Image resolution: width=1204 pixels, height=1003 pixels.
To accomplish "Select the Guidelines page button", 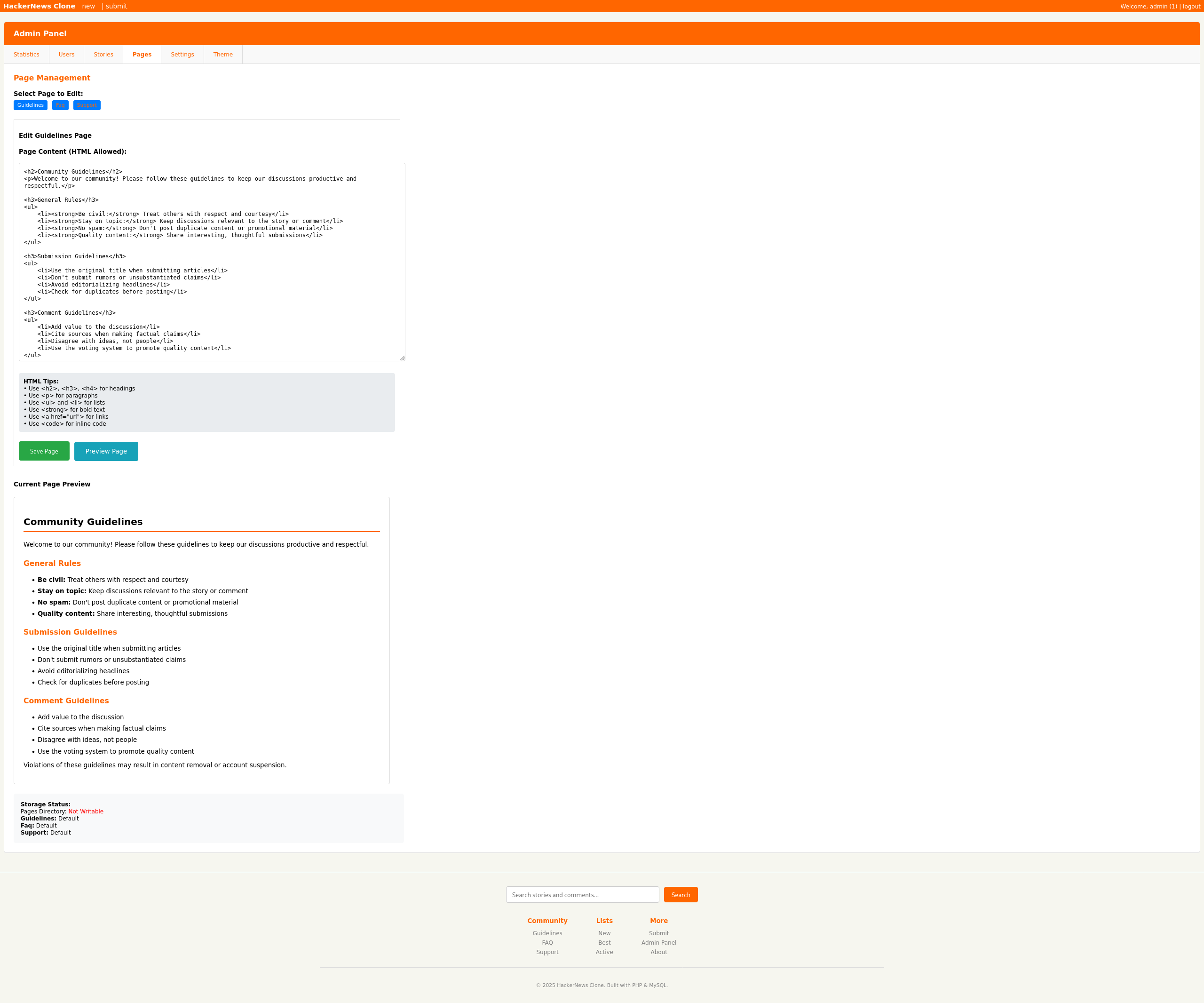I will (31, 105).
